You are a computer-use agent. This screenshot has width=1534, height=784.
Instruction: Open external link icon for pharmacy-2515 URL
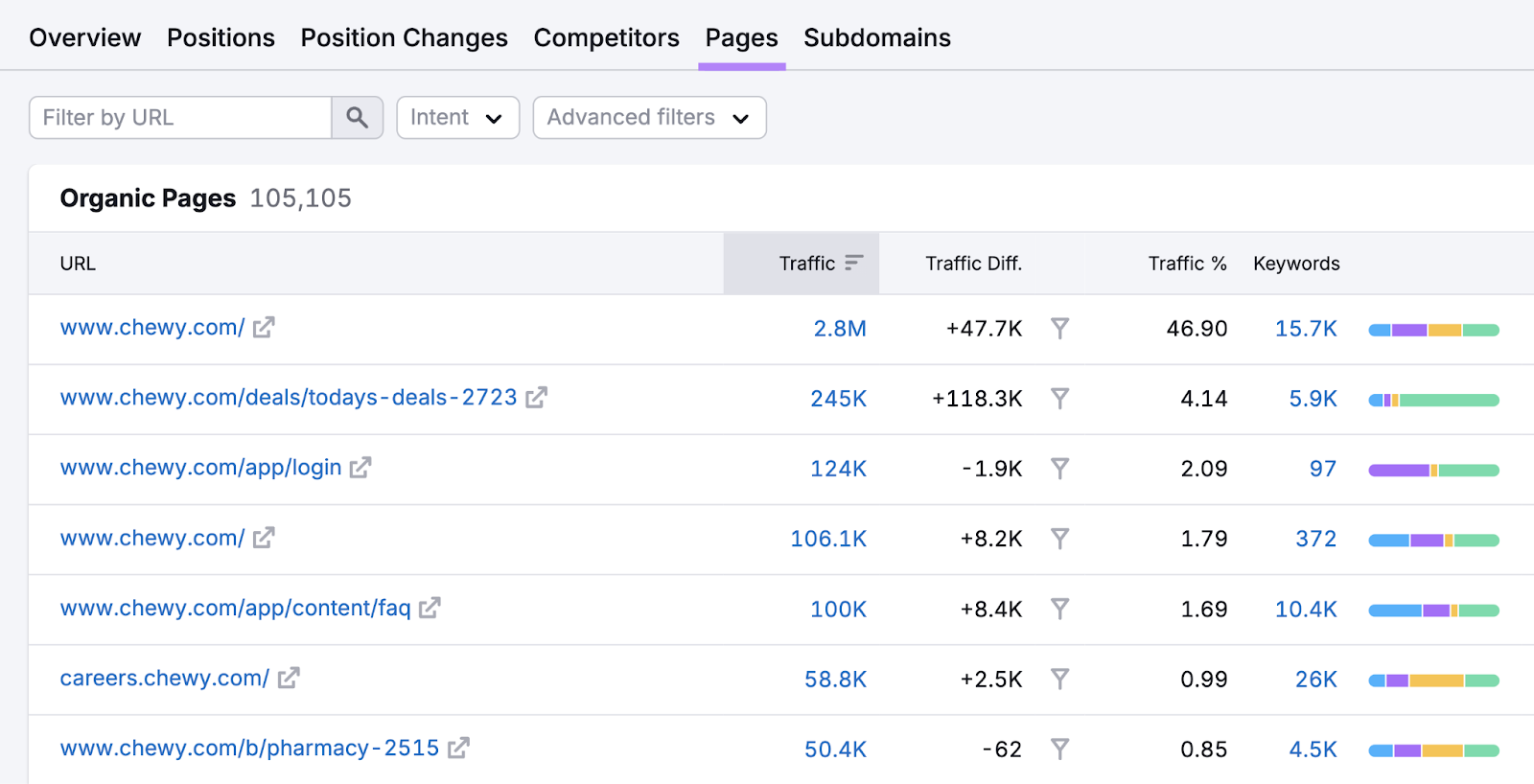pos(458,749)
